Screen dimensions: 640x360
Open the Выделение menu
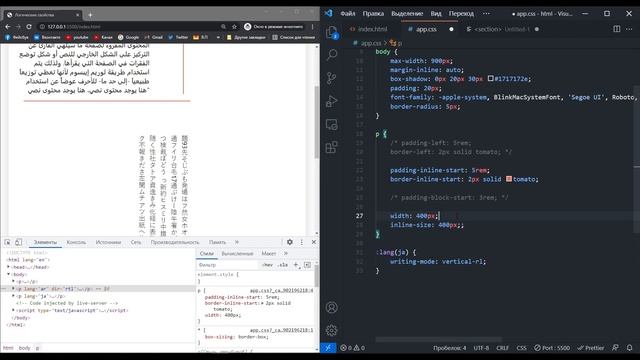pyautogui.click(x=407, y=13)
